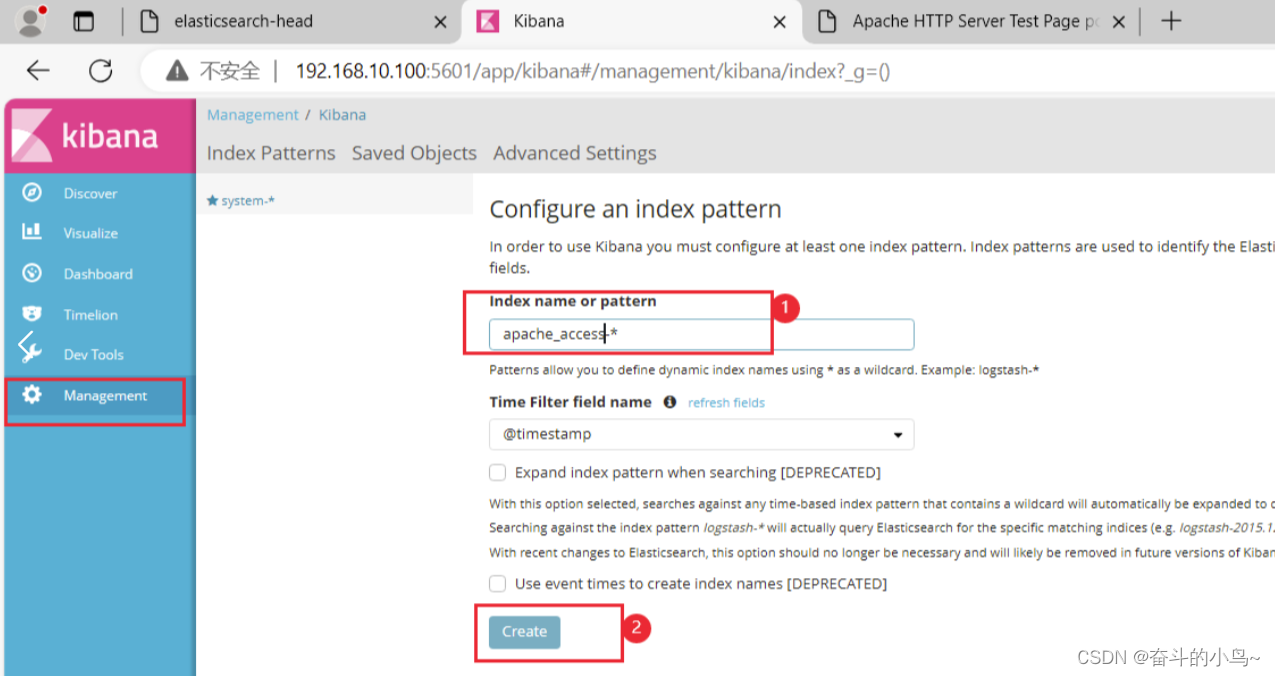Open the Discover compass icon
1275x676 pixels.
click(x=32, y=192)
